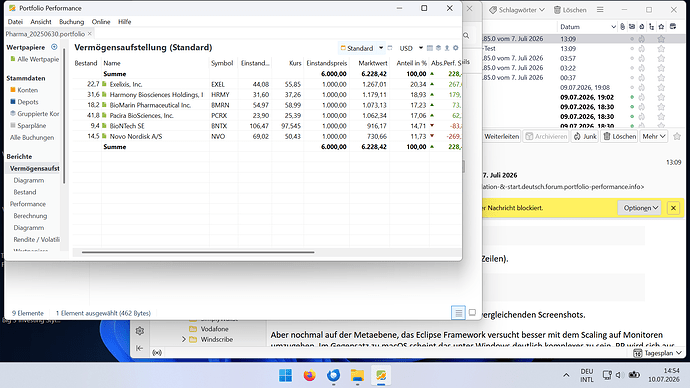Viewport: 690px width, 388px height.
Task: Click the list view icon in file explorer status bar
Action: pyautogui.click(x=458, y=313)
